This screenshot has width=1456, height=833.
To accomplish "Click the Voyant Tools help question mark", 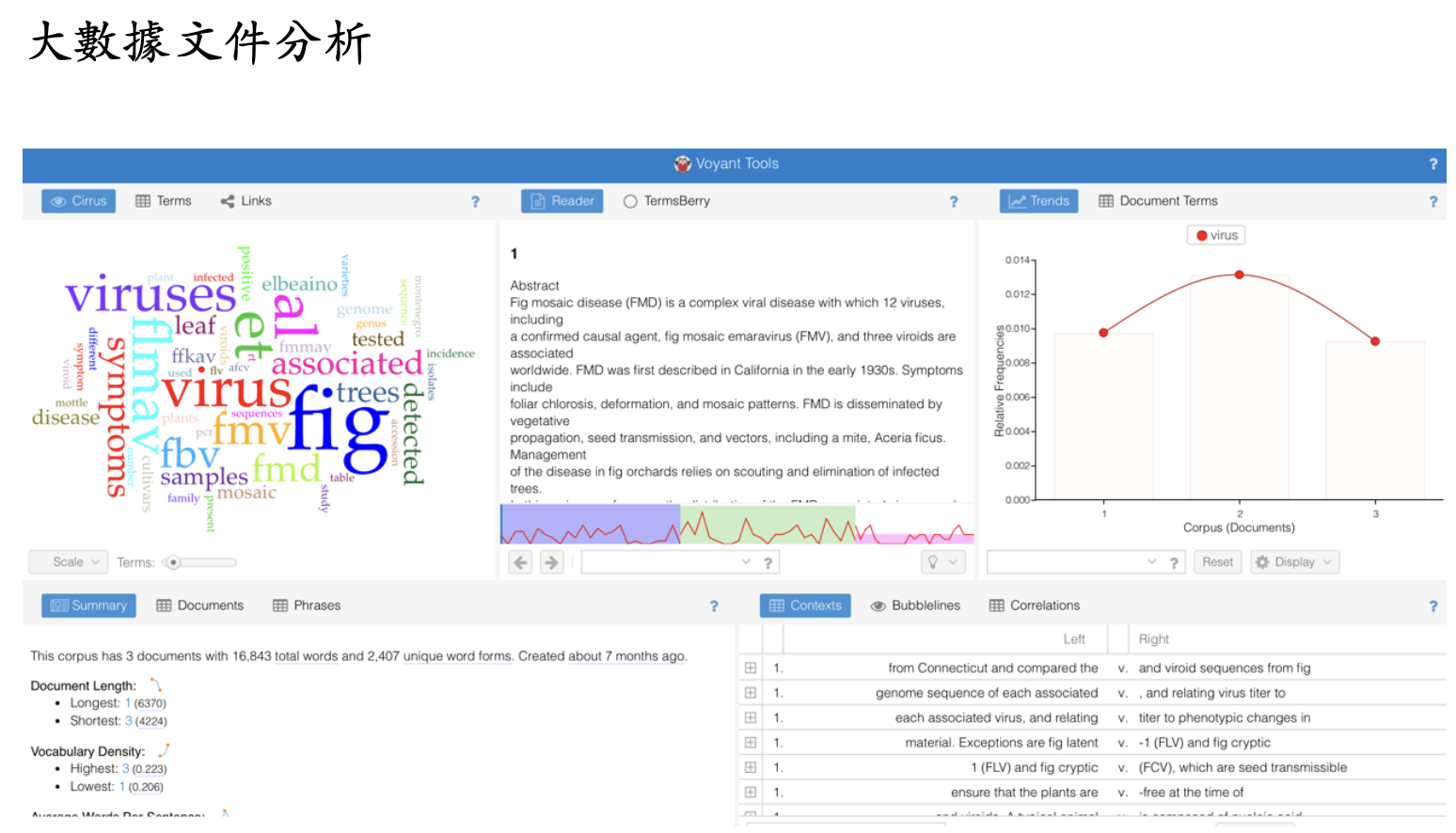I will 1432,164.
